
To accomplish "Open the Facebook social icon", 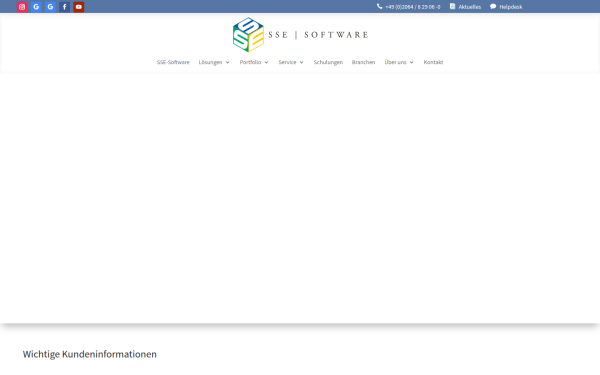I will (65, 7).
